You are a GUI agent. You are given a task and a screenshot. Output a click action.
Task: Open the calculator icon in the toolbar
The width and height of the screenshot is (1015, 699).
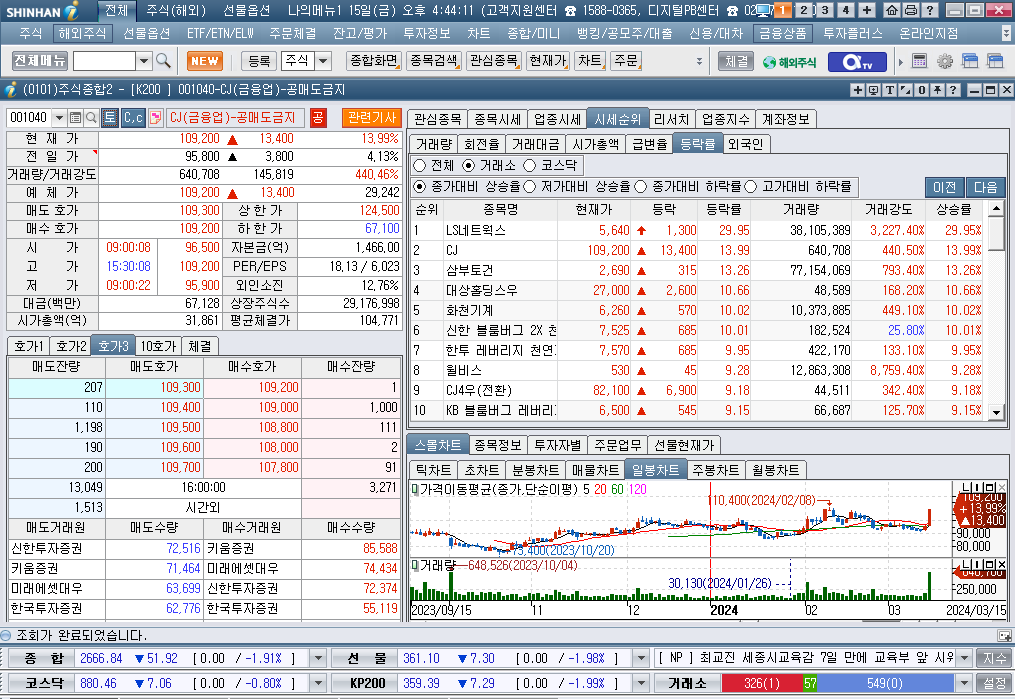click(919, 61)
